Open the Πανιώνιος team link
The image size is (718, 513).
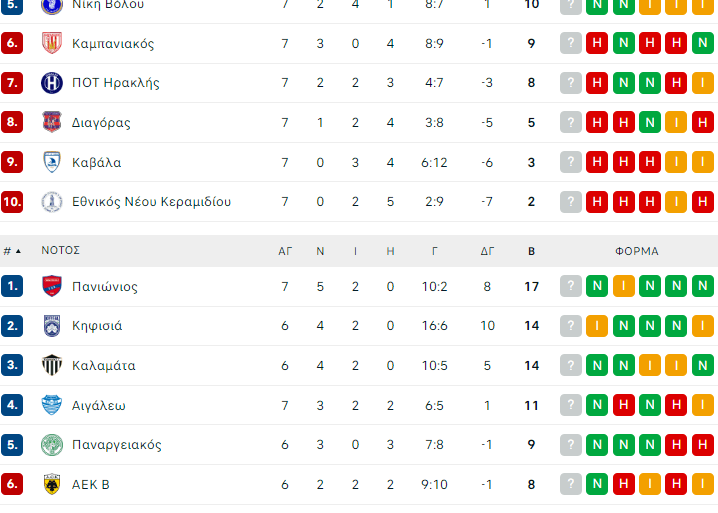[x=105, y=287]
